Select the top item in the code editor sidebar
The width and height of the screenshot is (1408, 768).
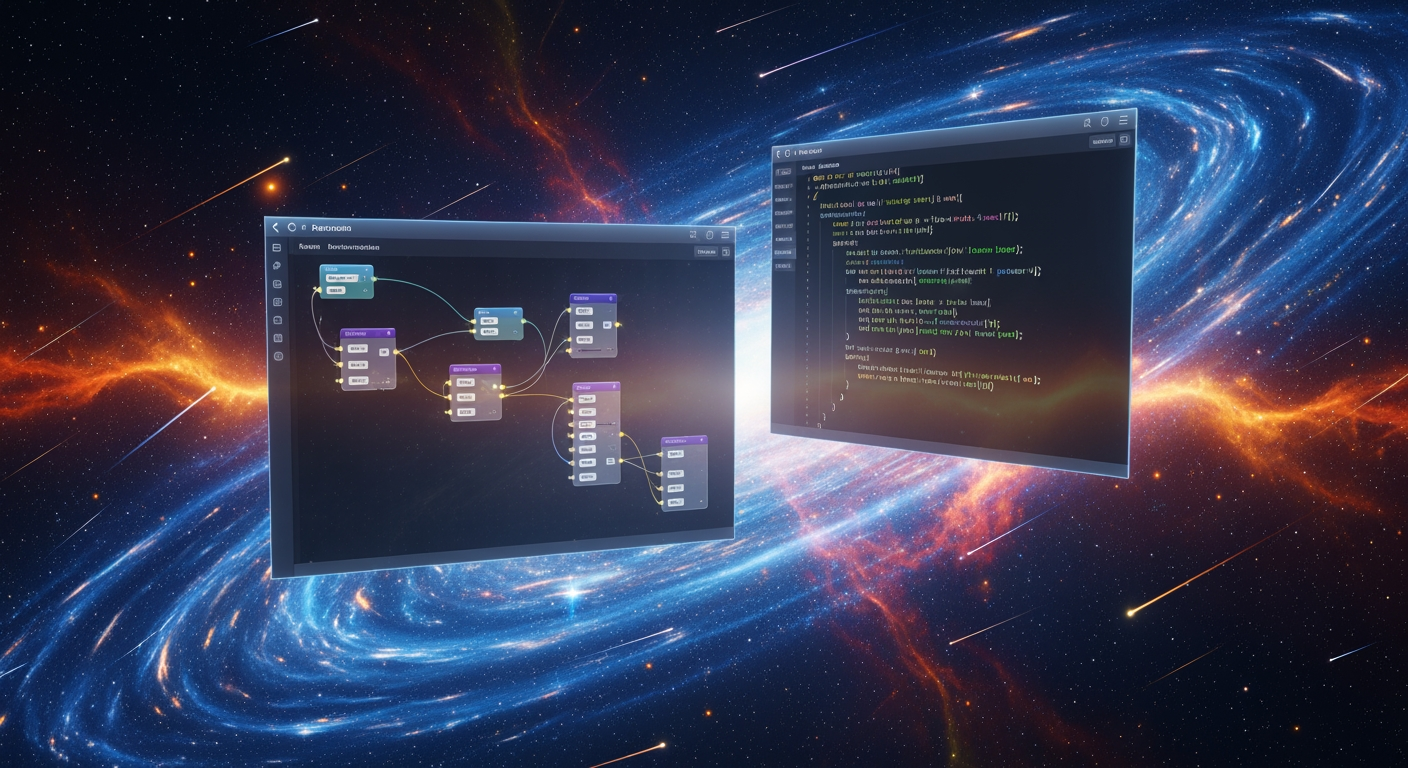click(x=783, y=172)
